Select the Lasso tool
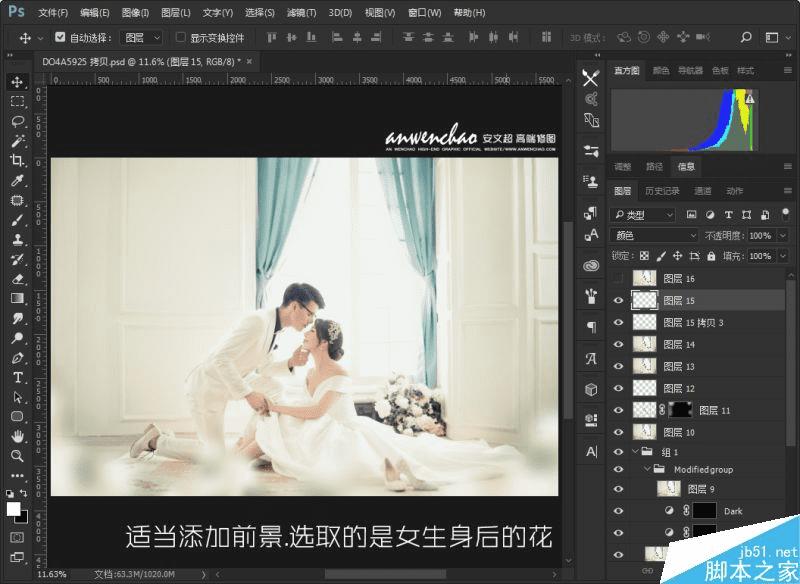 coord(17,121)
